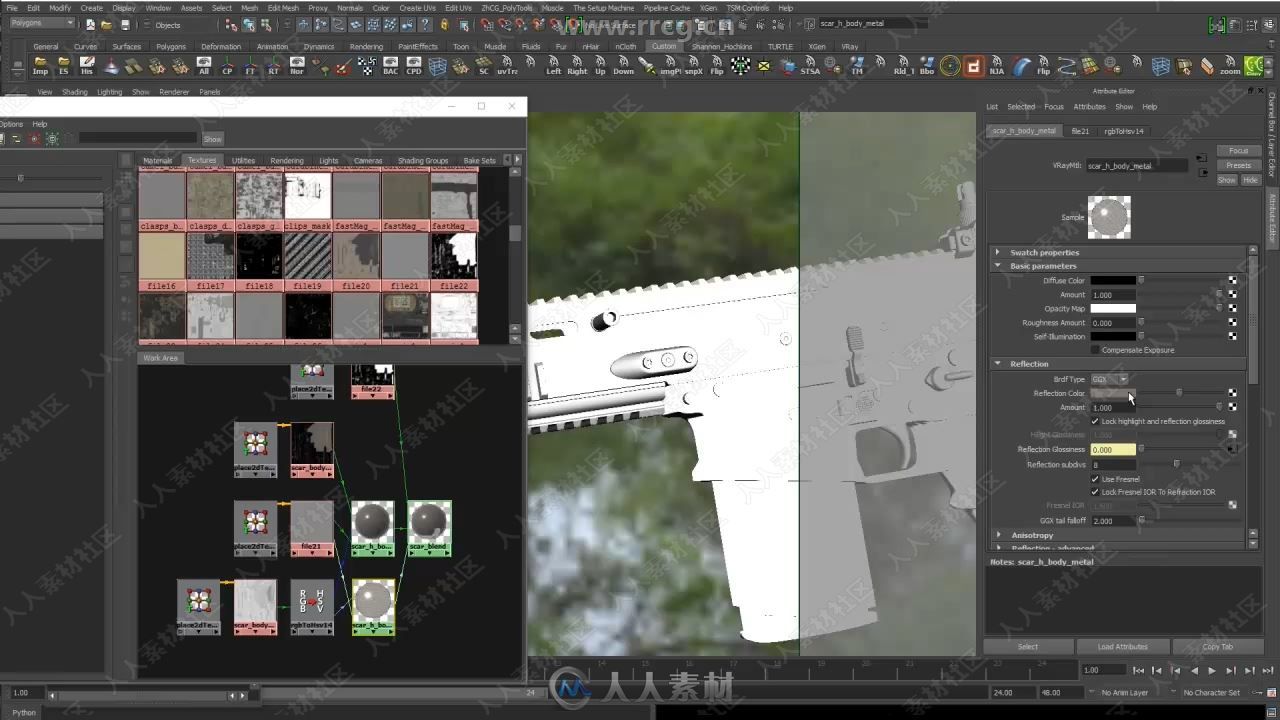The width and height of the screenshot is (1280, 720).
Task: Click the Load Attributes button
Action: click(x=1122, y=647)
